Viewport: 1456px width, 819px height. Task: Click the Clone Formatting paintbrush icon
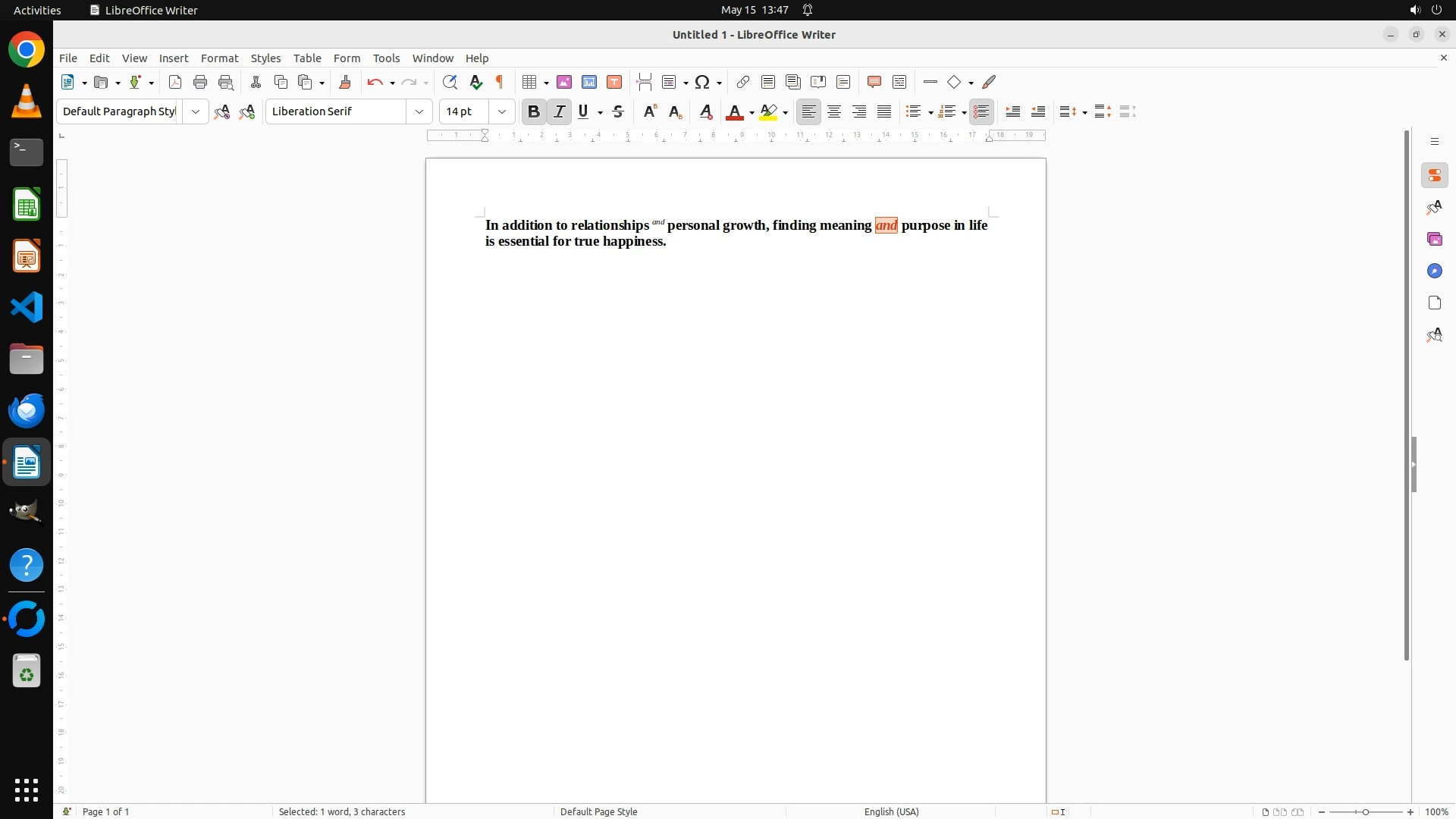pos(345,82)
